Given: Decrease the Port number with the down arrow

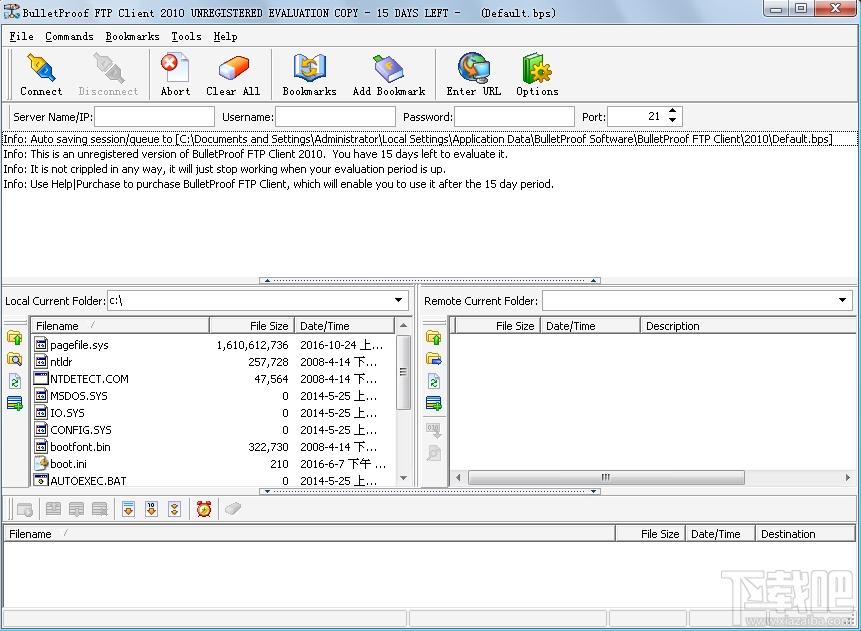Looking at the screenshot, I should pos(673,120).
